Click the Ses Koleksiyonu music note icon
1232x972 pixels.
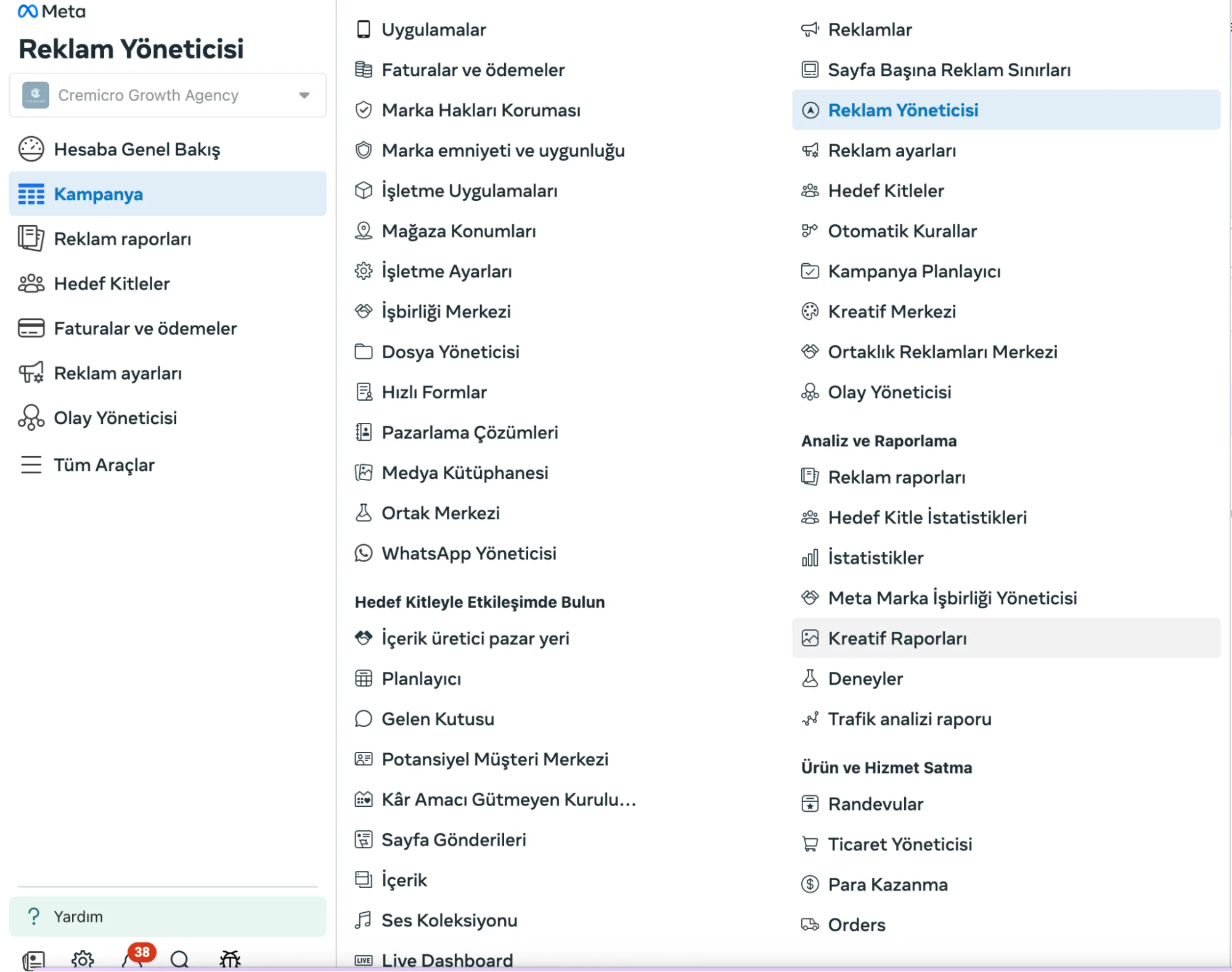pyautogui.click(x=364, y=920)
